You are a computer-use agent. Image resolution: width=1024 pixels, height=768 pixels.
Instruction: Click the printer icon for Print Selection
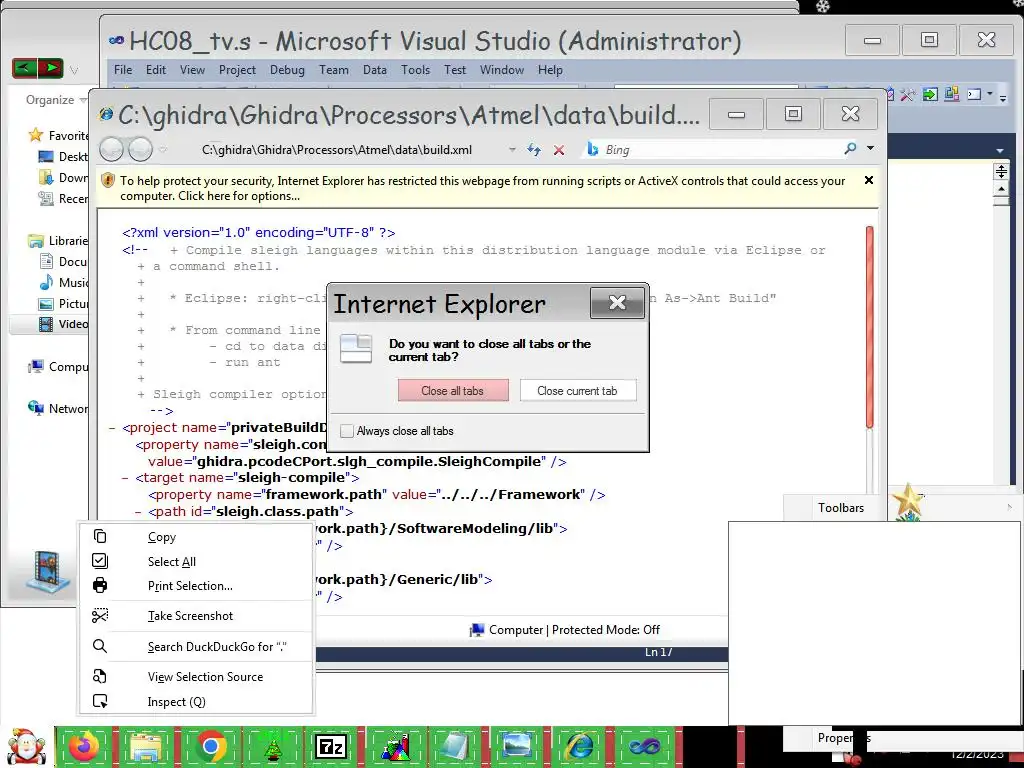click(x=100, y=585)
